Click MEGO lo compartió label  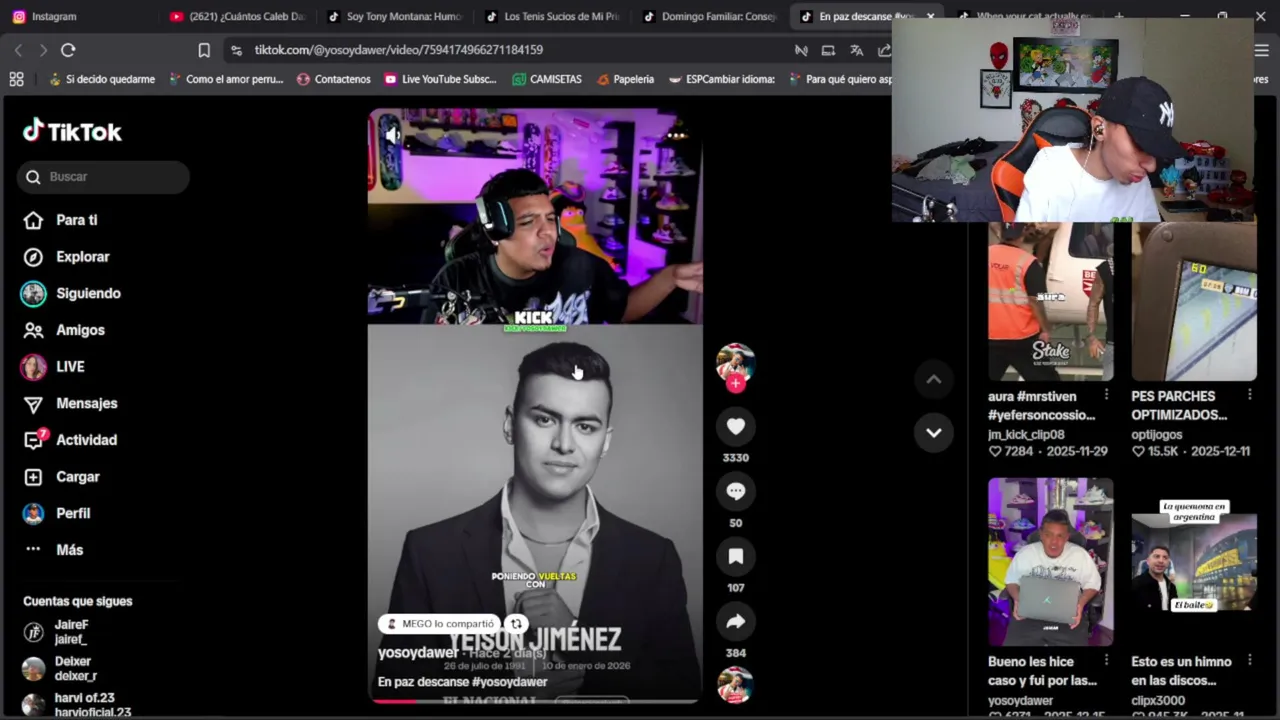pyautogui.click(x=440, y=624)
